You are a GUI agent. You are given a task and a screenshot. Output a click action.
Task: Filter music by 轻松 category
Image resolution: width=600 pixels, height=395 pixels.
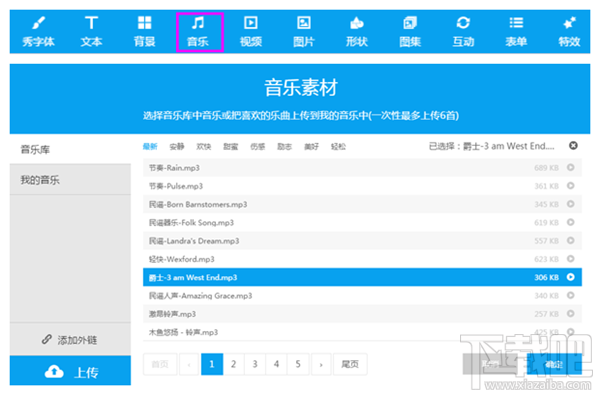(338, 147)
